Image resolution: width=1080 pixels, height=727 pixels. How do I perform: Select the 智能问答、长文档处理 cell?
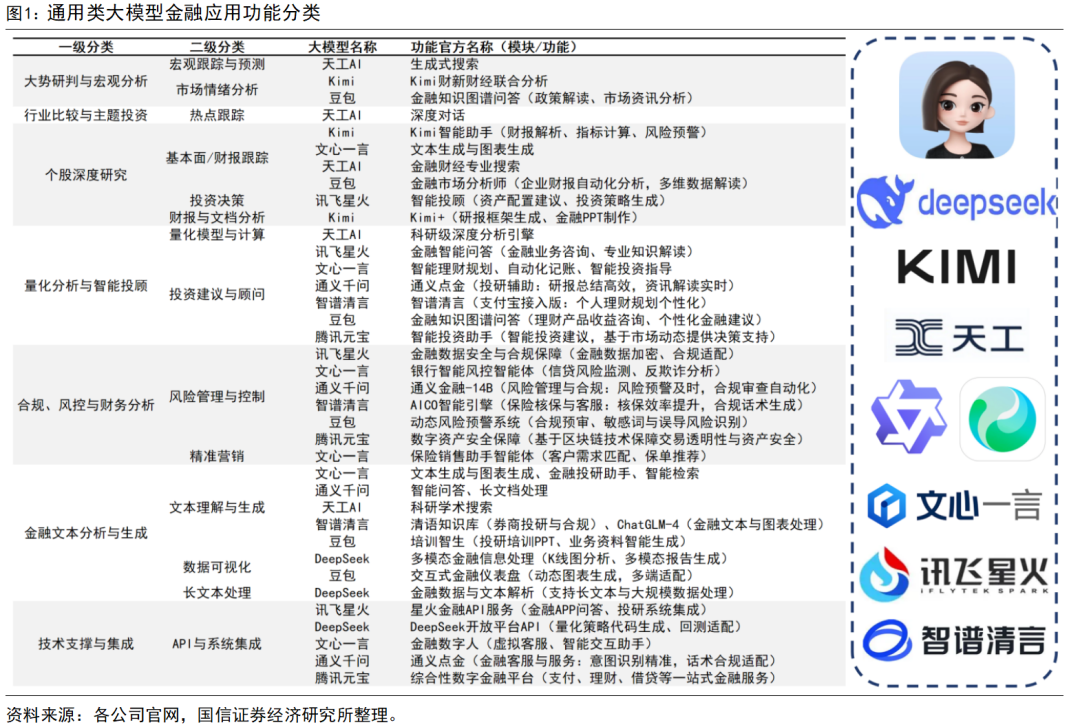pos(479,491)
